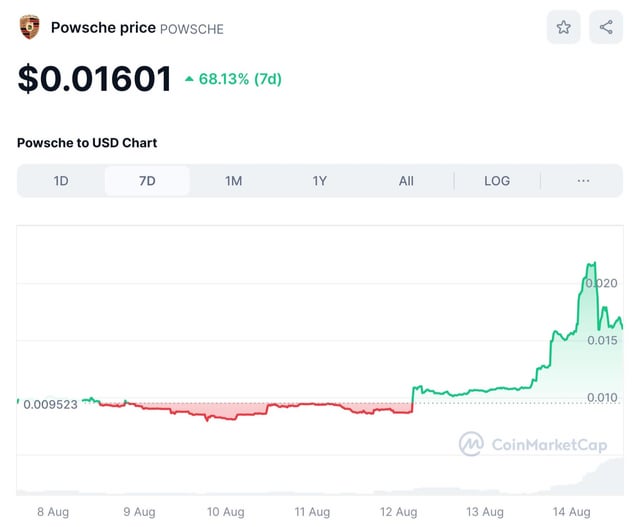The height and width of the screenshot is (527, 640).
Task: Click the green price change arrow
Action: click(x=189, y=79)
